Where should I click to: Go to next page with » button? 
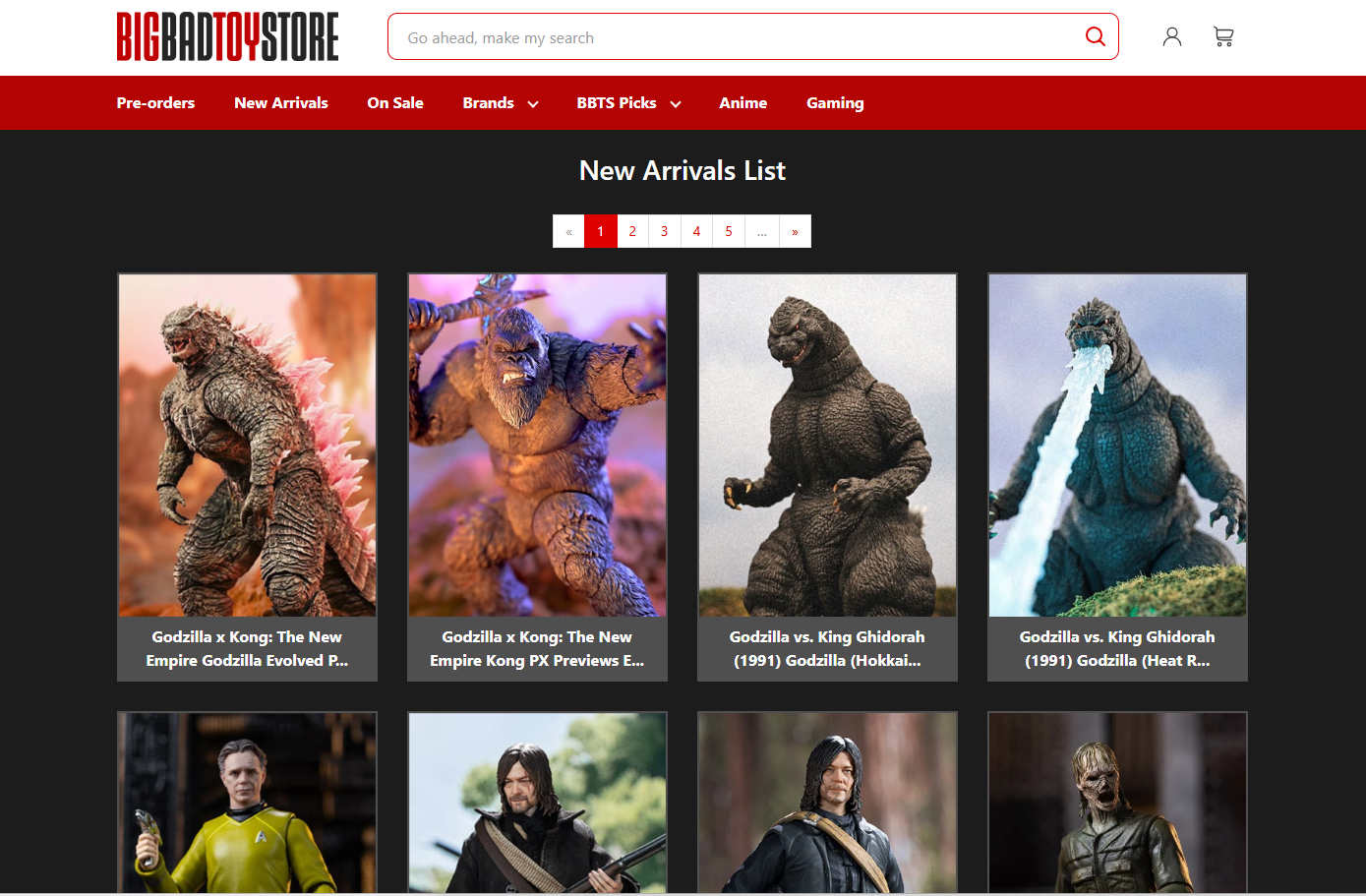[795, 231]
